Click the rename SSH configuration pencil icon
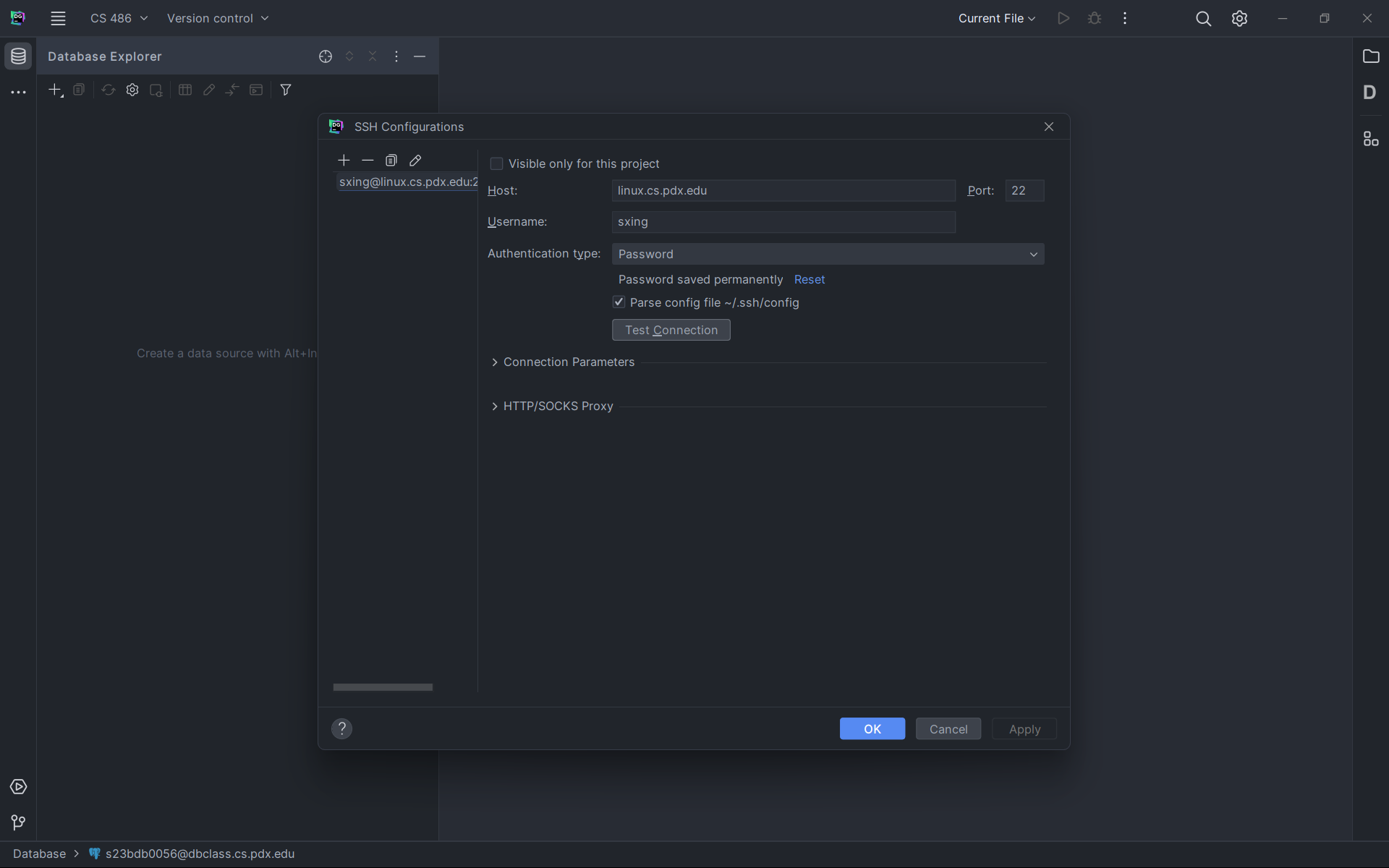 coord(415,160)
